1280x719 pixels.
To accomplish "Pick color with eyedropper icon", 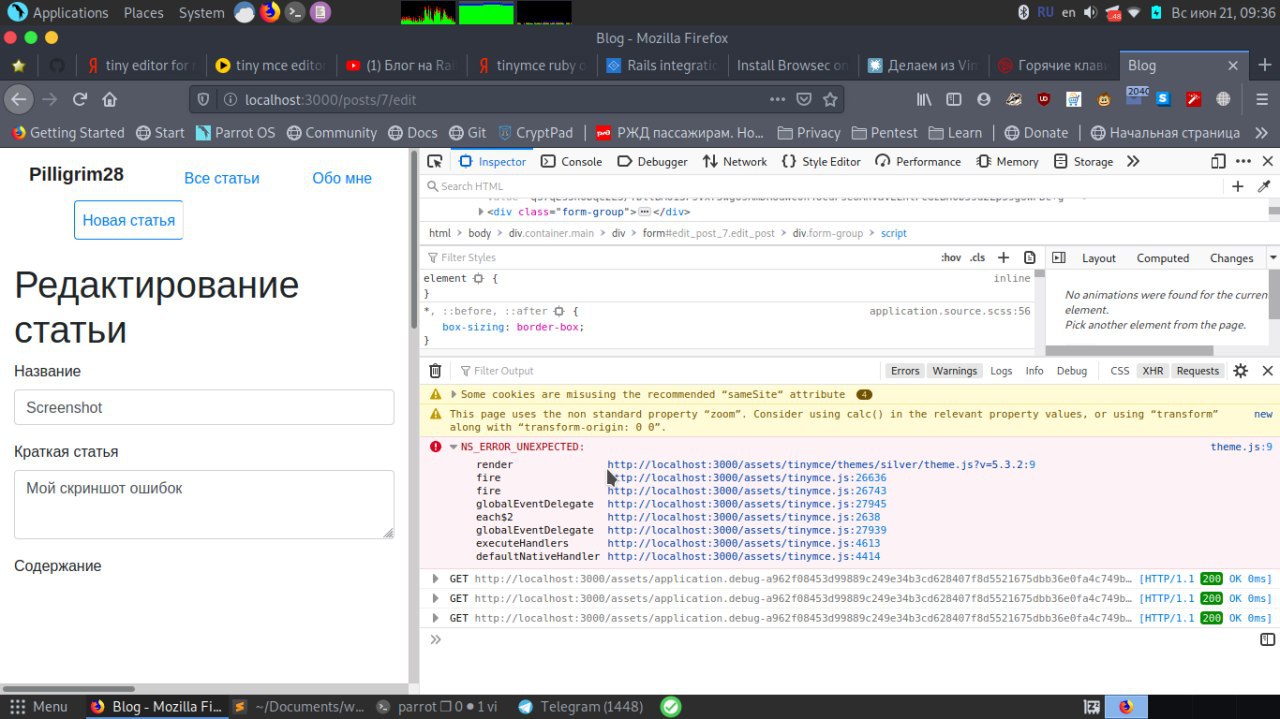I will click(1263, 186).
